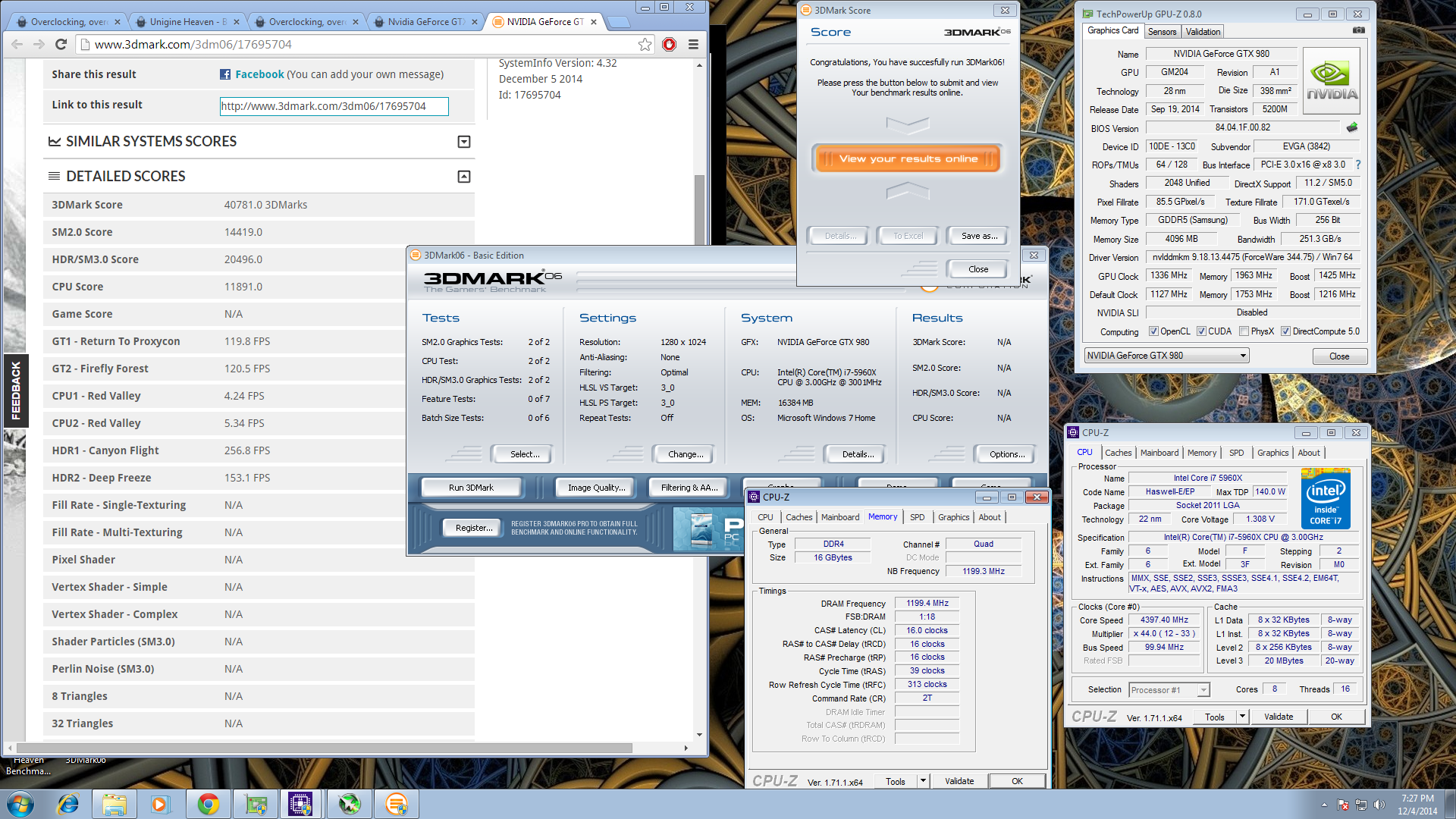The image size is (1456, 819).
Task: Click the Action Center flag in tray
Action: click(x=1343, y=805)
